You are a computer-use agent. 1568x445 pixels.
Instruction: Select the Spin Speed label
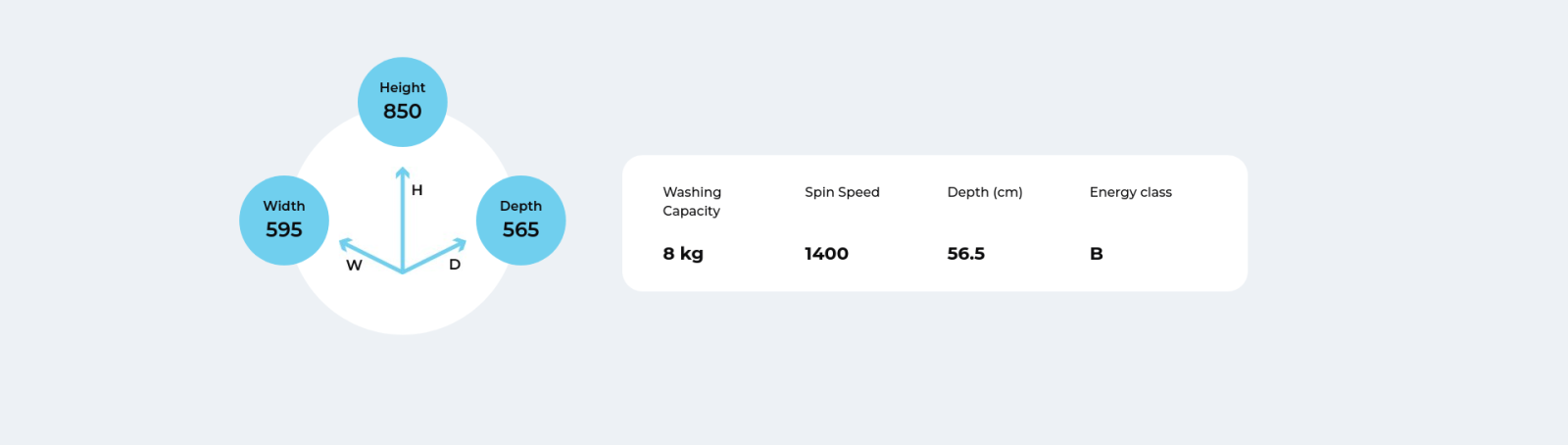[x=842, y=192]
